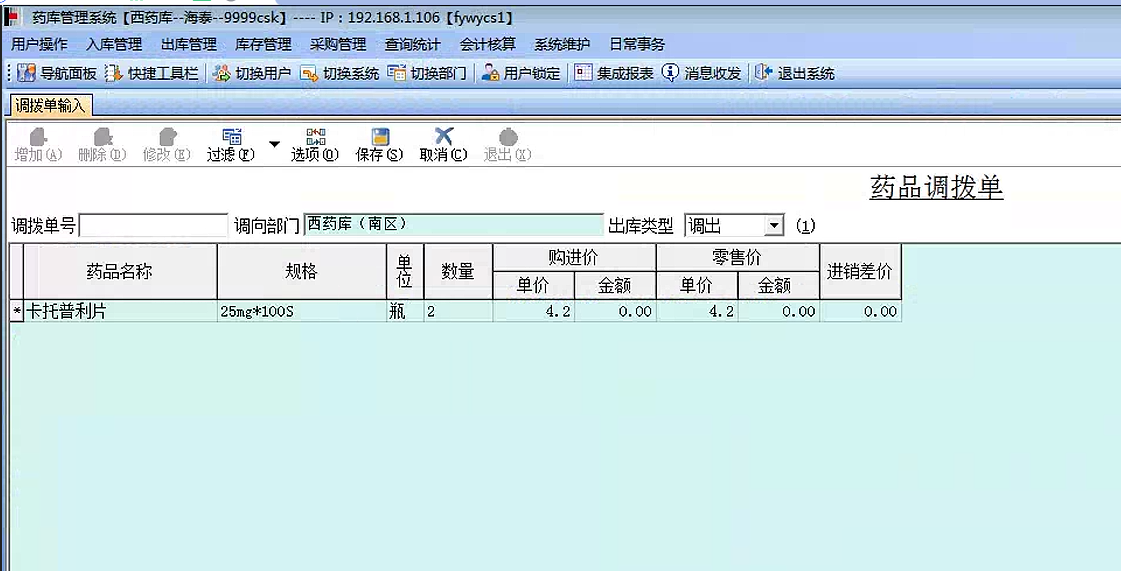Click the 过滤(F) filter toolbar button
The width and height of the screenshot is (1121, 571).
tap(231, 145)
